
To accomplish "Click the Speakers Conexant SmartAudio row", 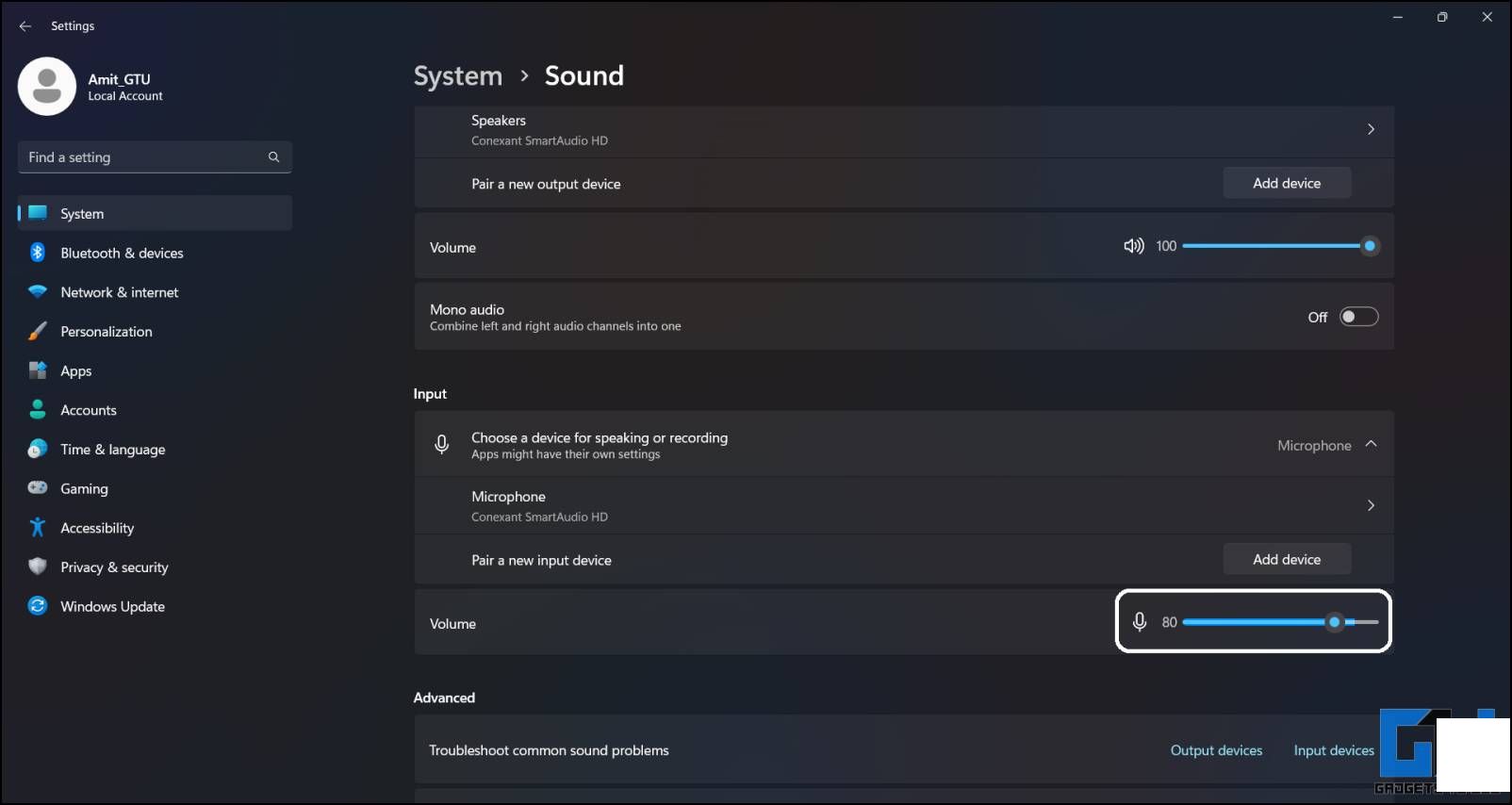I will coord(904,130).
